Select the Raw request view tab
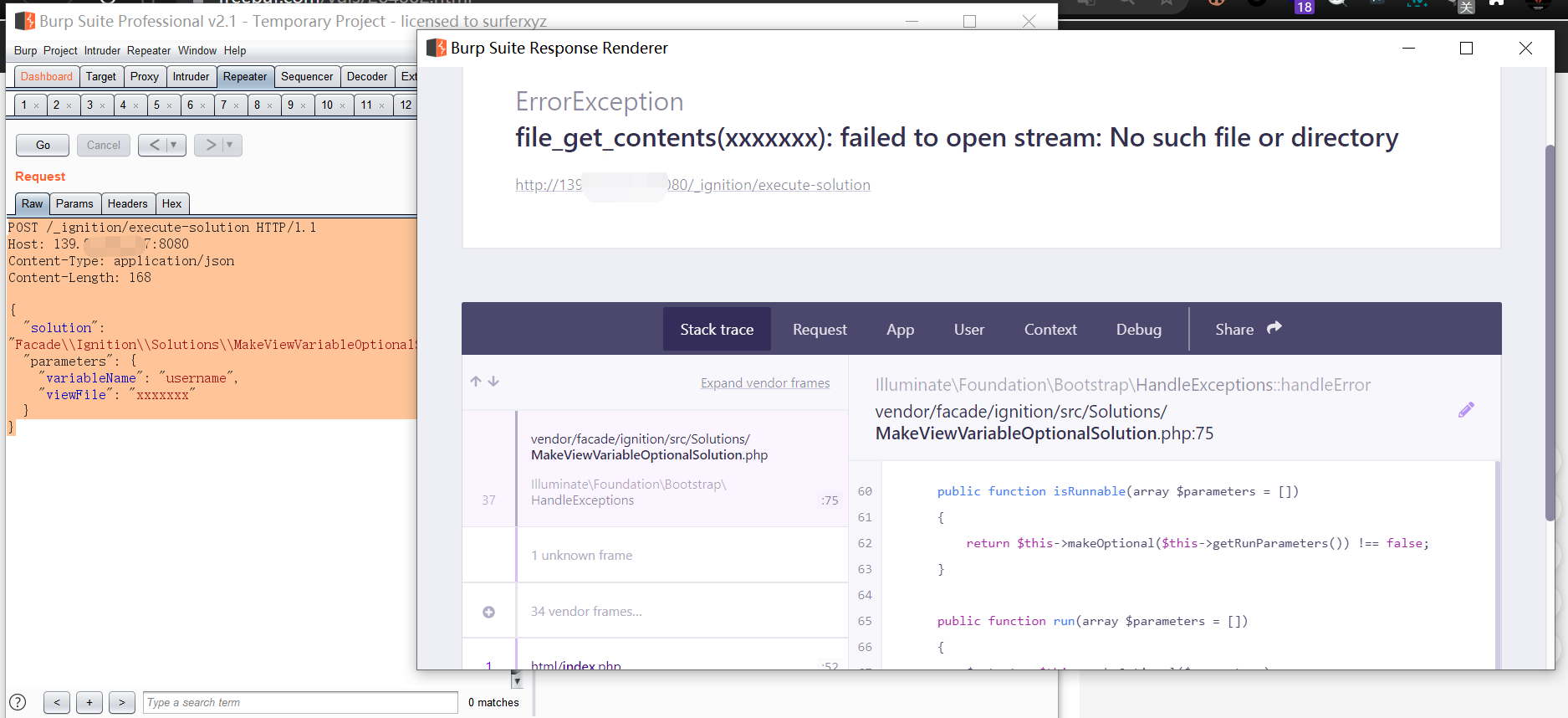The width and height of the screenshot is (1568, 718). click(32, 203)
